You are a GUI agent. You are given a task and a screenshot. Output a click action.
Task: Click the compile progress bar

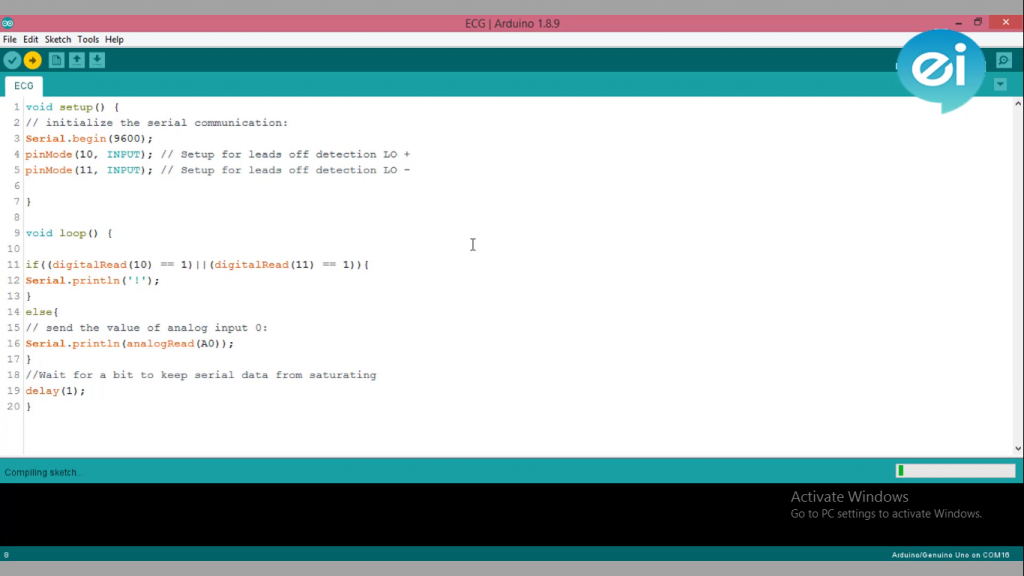tap(955, 469)
